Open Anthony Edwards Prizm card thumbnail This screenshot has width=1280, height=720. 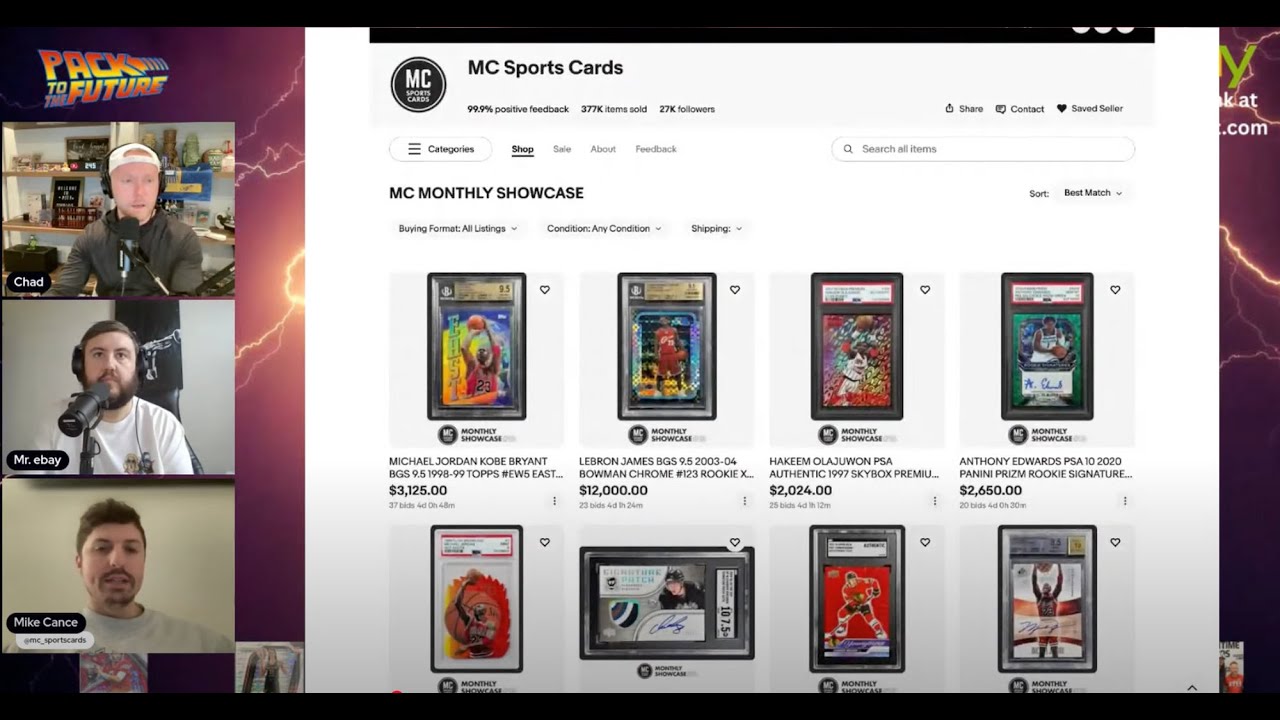pos(1047,346)
